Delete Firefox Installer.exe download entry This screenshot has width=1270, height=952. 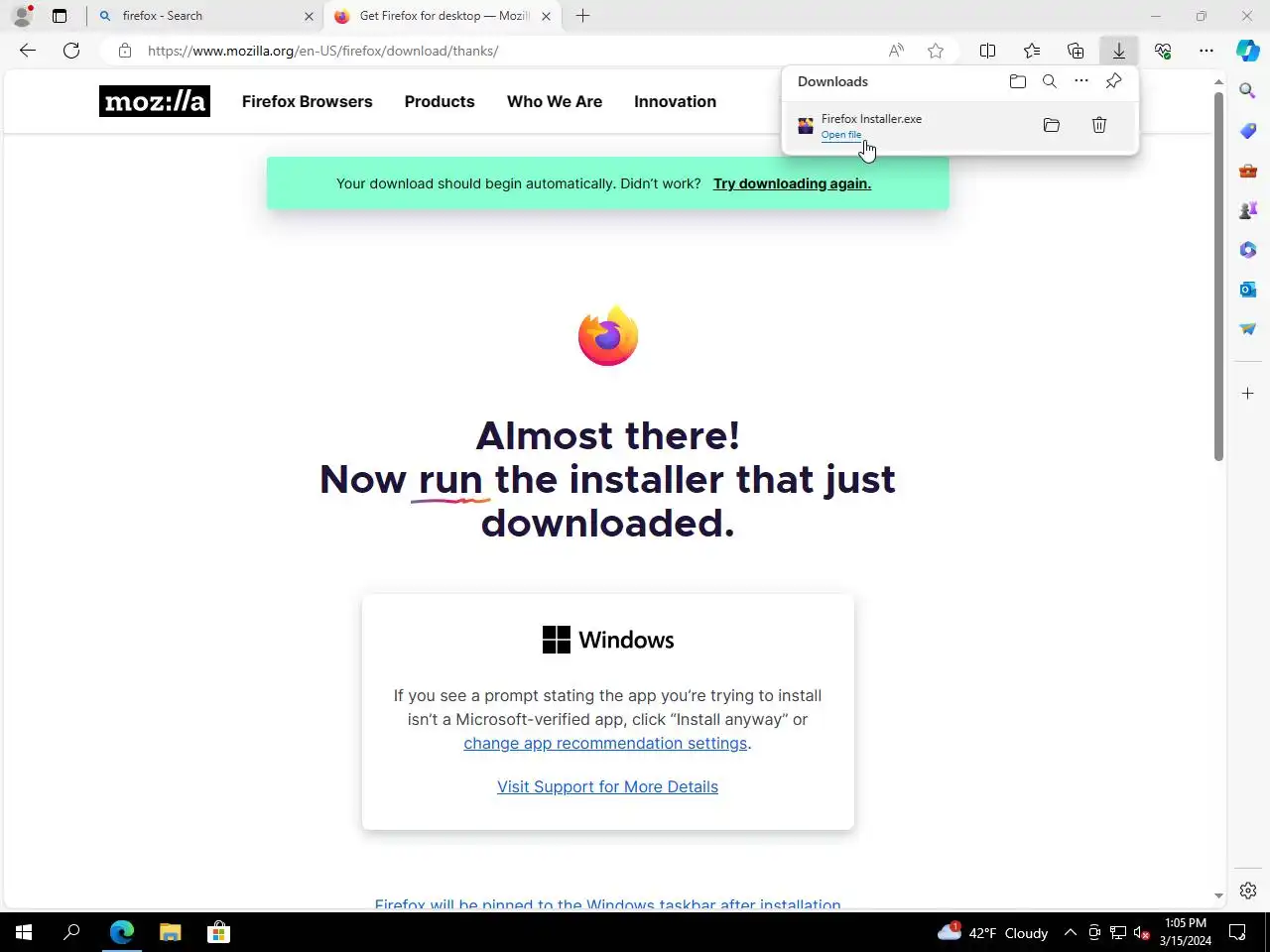[1099, 125]
